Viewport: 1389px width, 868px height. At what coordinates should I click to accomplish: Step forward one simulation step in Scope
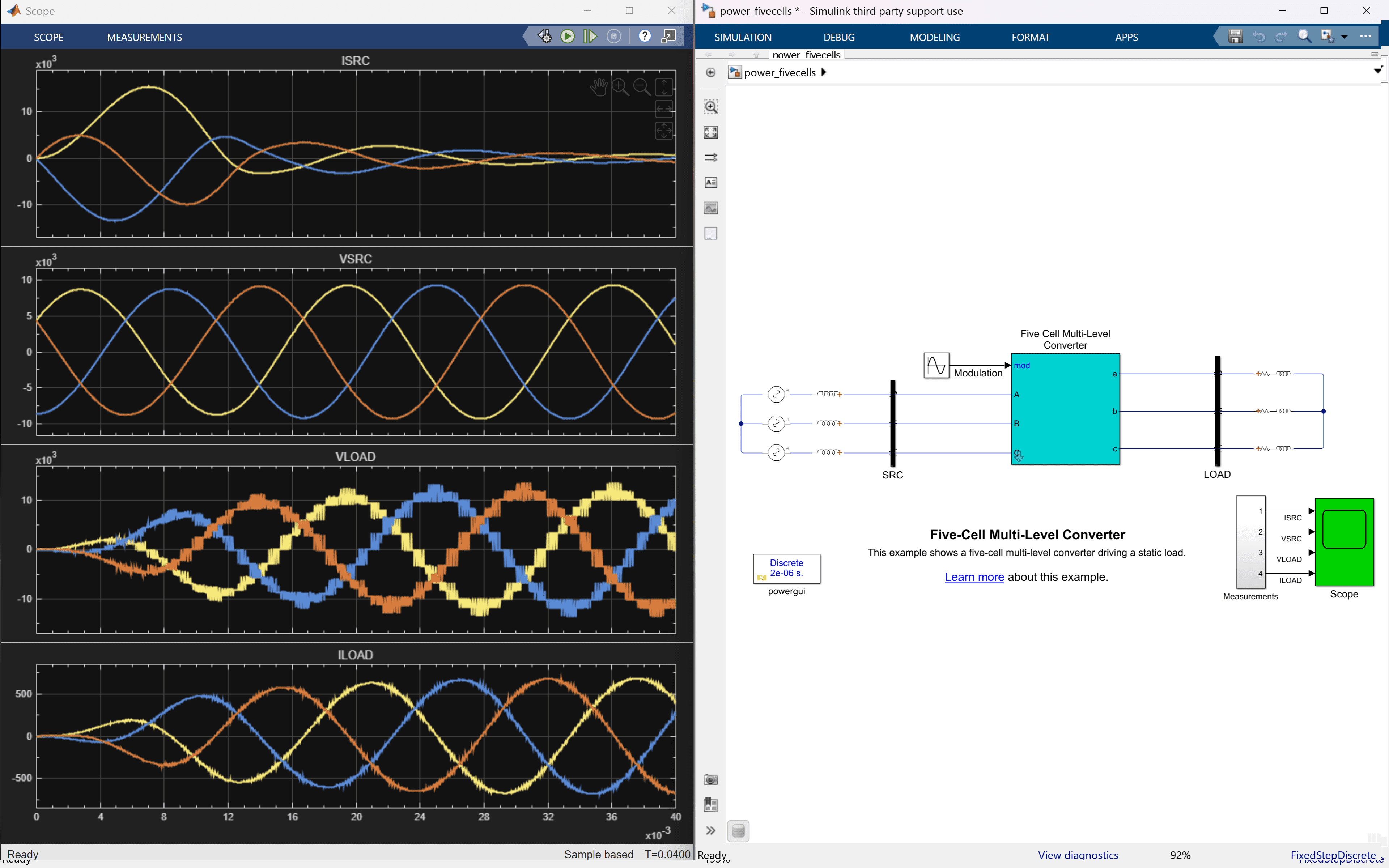(x=590, y=35)
